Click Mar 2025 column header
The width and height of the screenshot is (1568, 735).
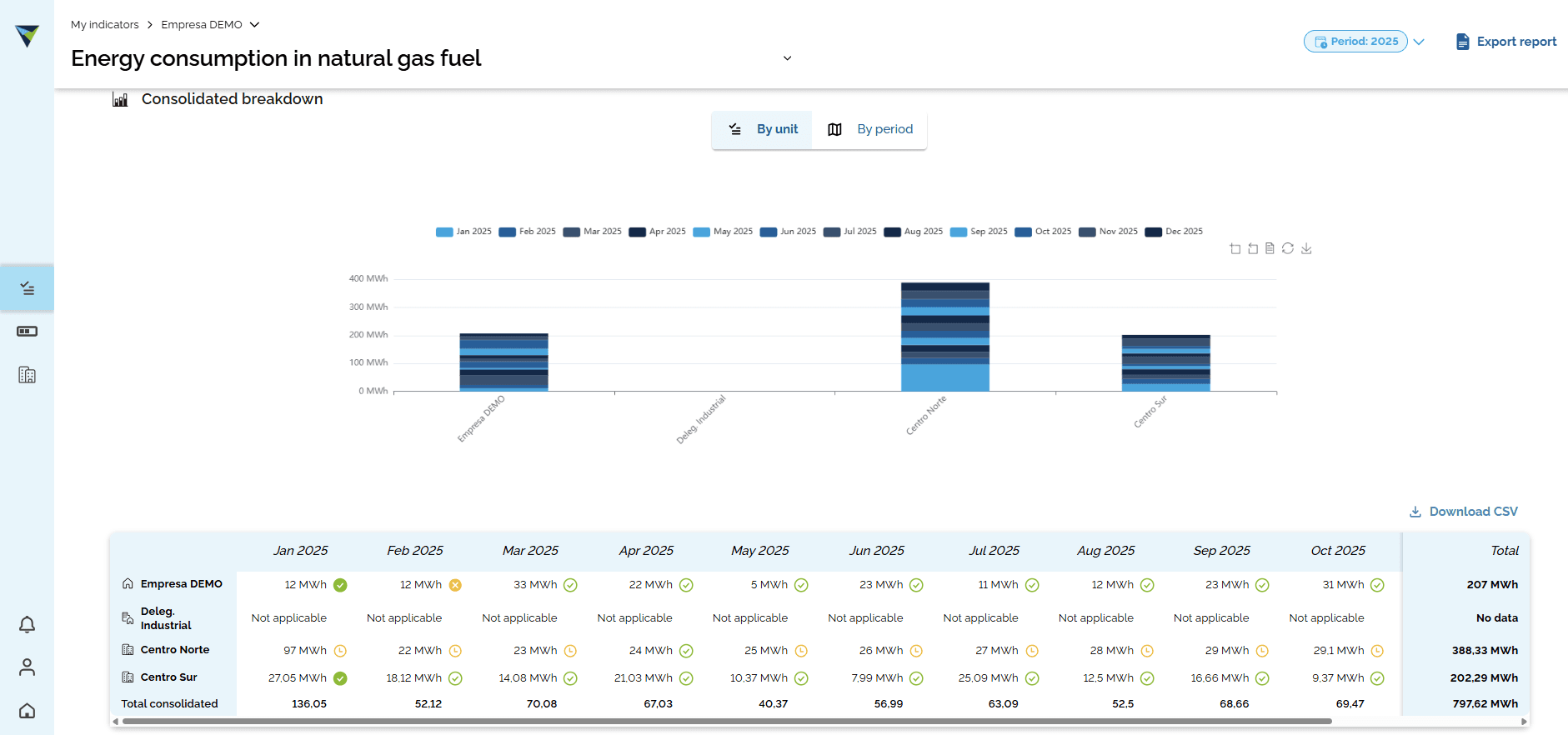(530, 551)
